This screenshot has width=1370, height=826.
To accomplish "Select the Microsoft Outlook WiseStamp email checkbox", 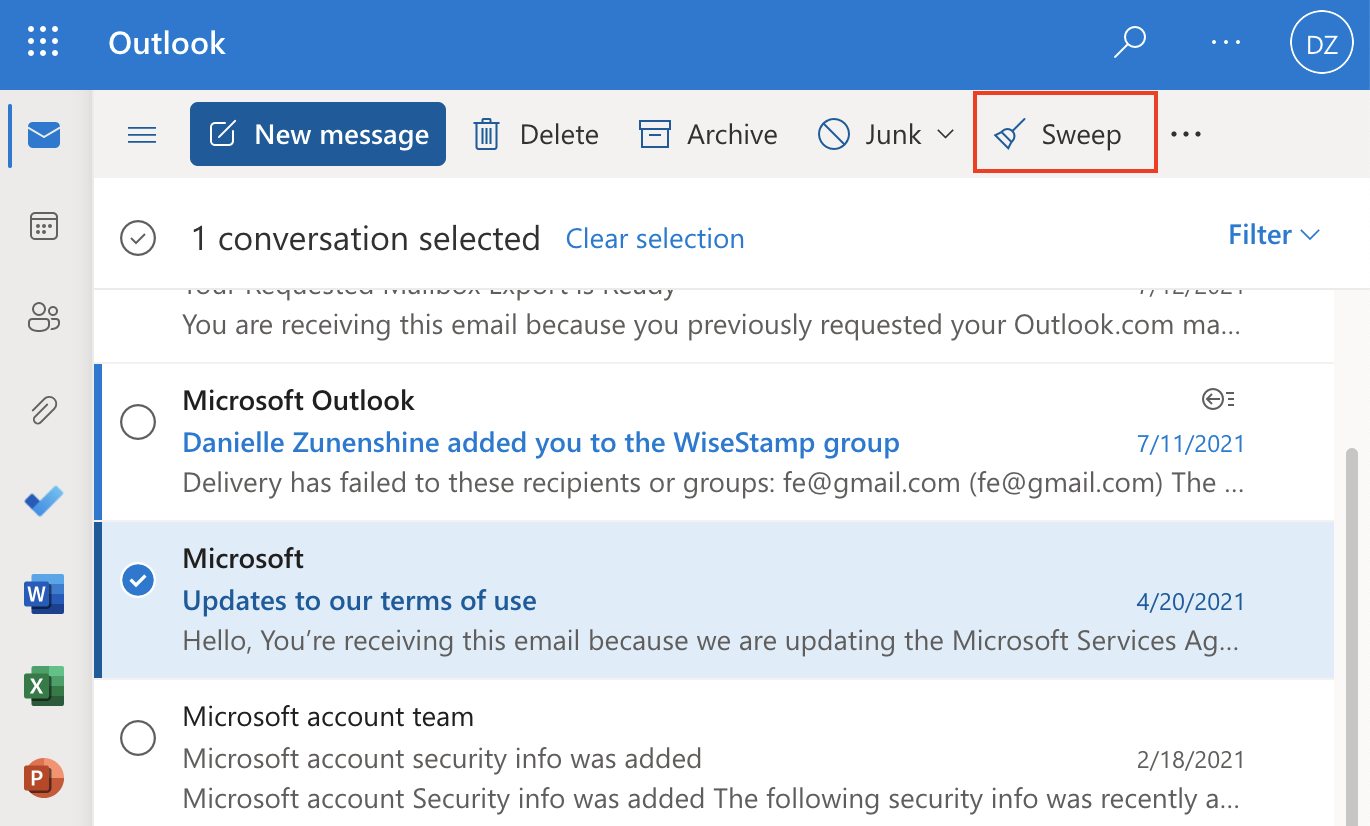I will coord(138,422).
